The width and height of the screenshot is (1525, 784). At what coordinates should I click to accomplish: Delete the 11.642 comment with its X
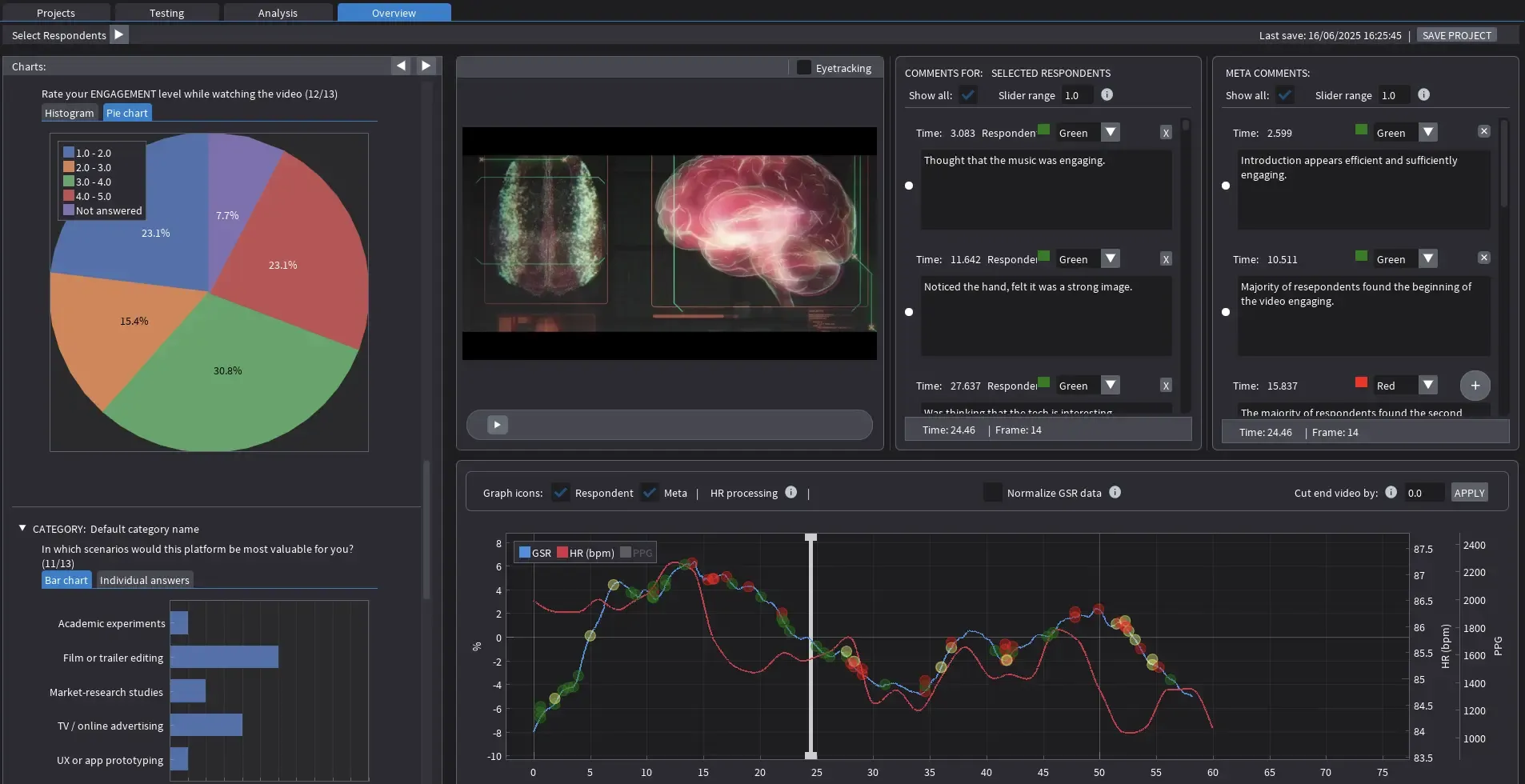coord(1166,258)
